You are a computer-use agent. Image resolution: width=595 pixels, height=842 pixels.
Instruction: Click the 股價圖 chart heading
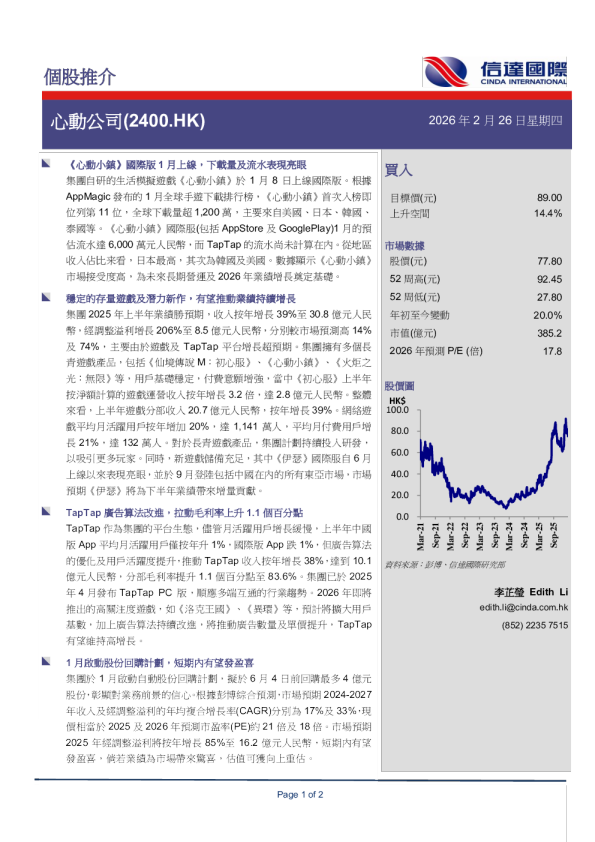click(400, 386)
